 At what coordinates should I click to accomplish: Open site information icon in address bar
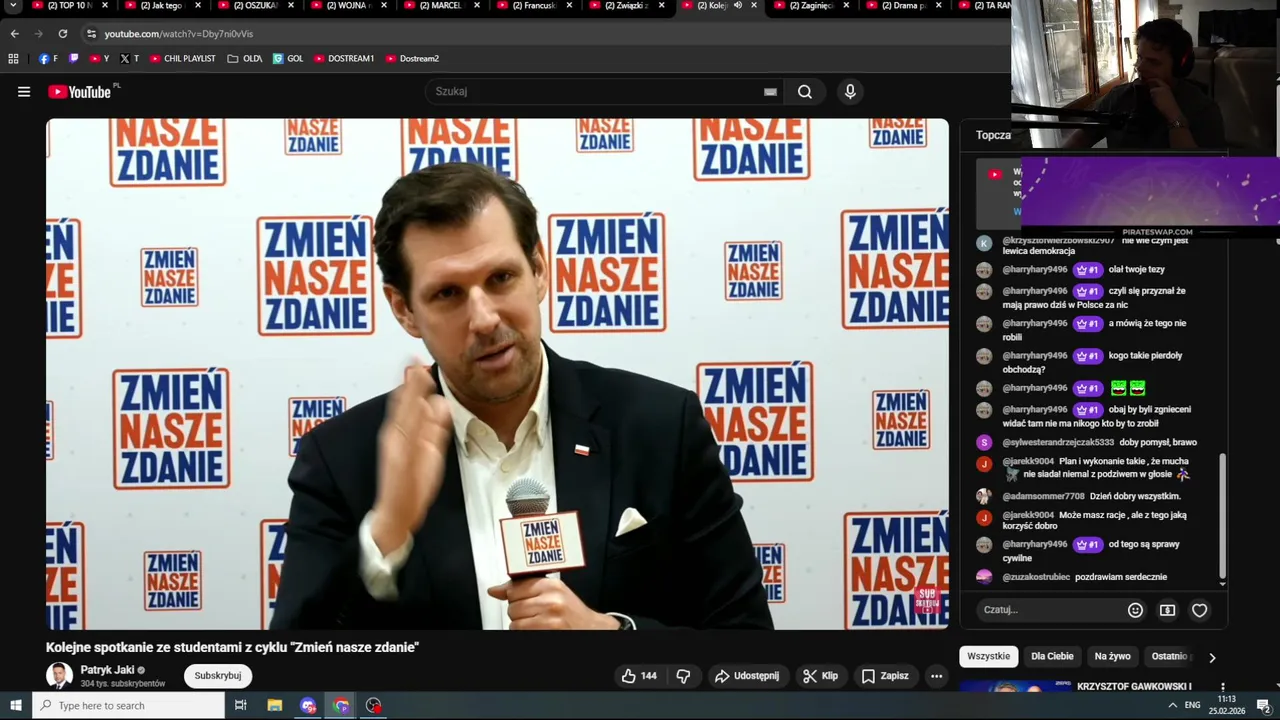[x=91, y=34]
